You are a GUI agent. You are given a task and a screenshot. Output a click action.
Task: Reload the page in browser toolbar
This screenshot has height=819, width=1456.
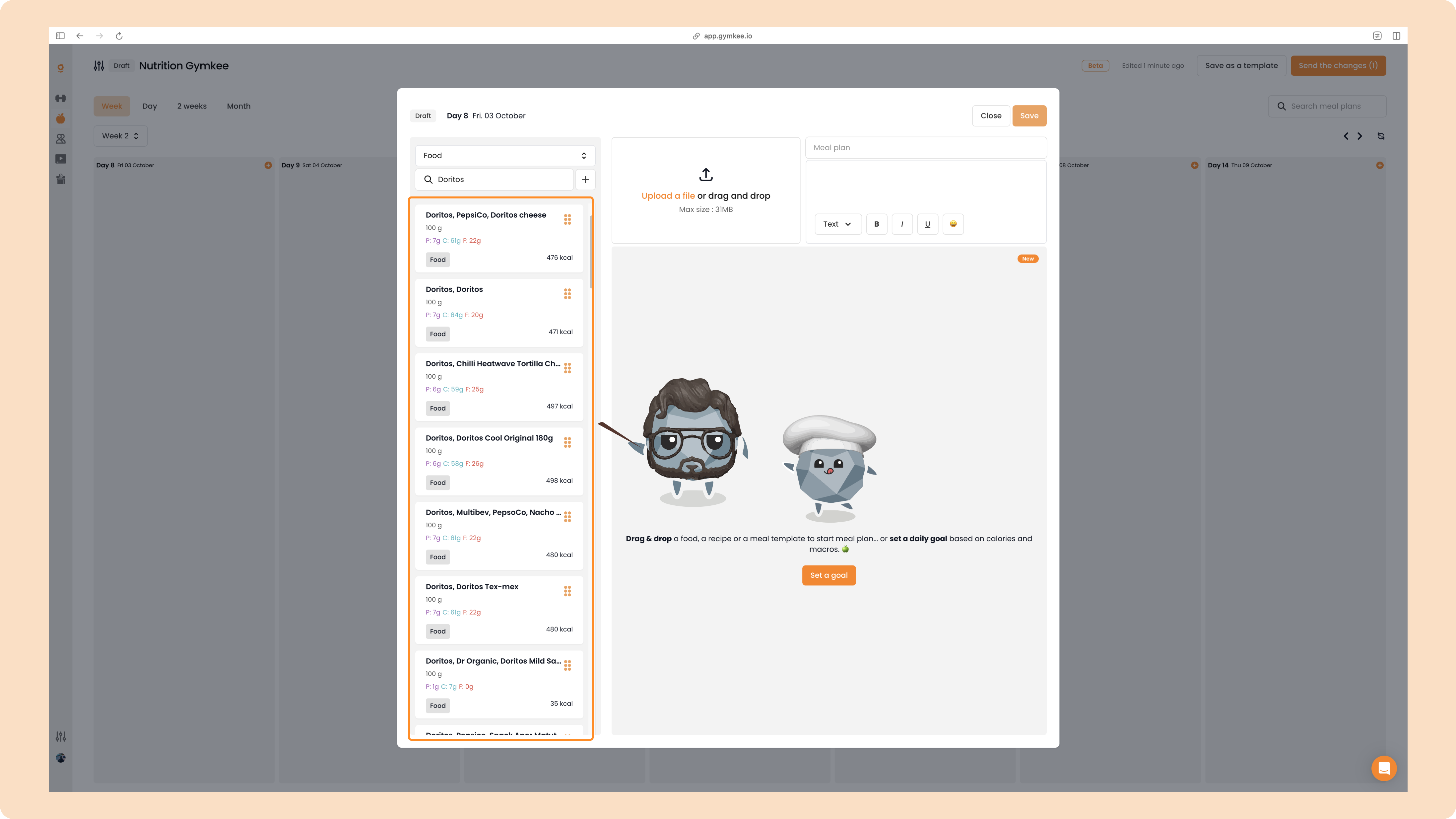point(119,36)
